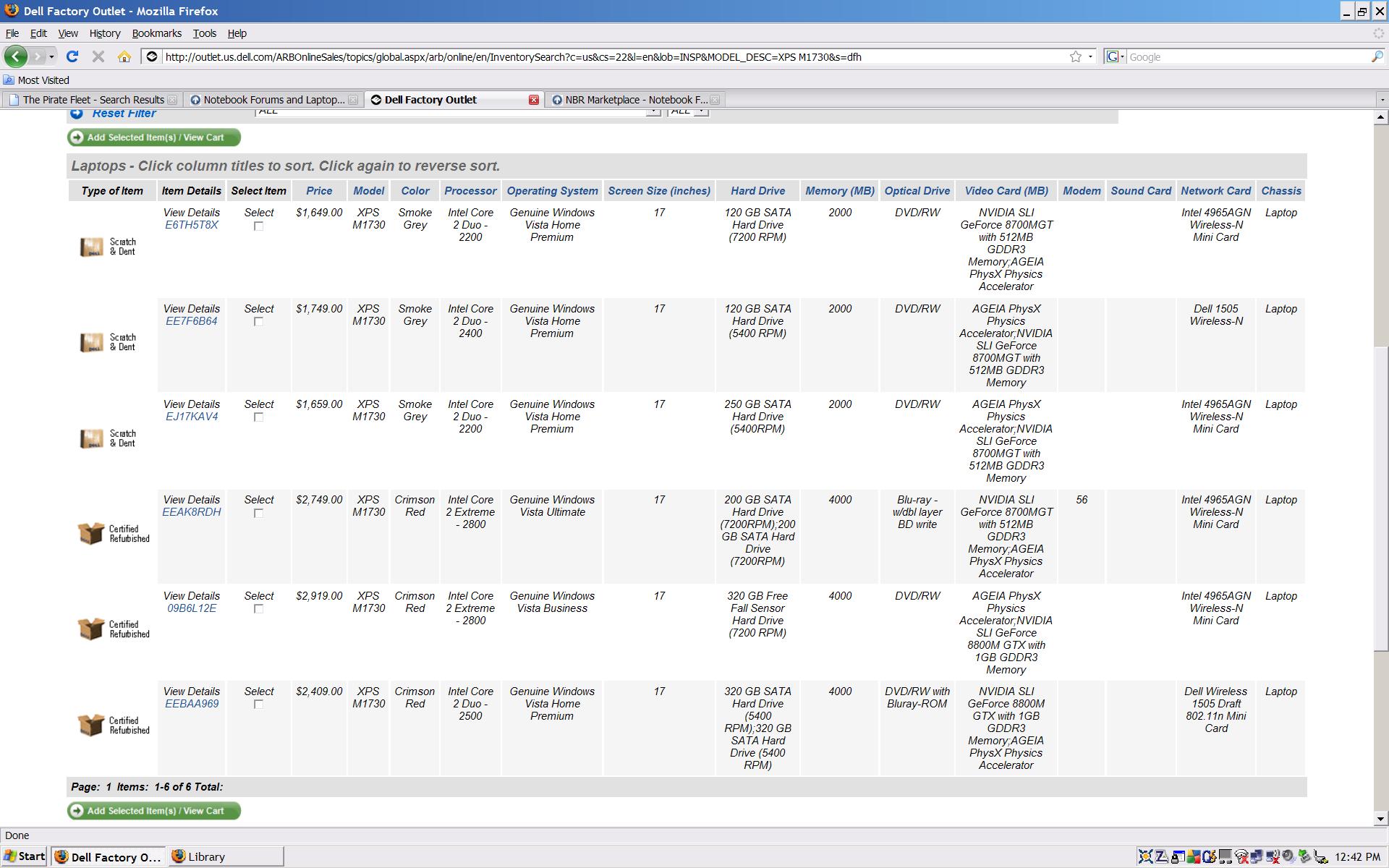
Task: Click the Reset Filter arrow icon
Action: [77, 114]
